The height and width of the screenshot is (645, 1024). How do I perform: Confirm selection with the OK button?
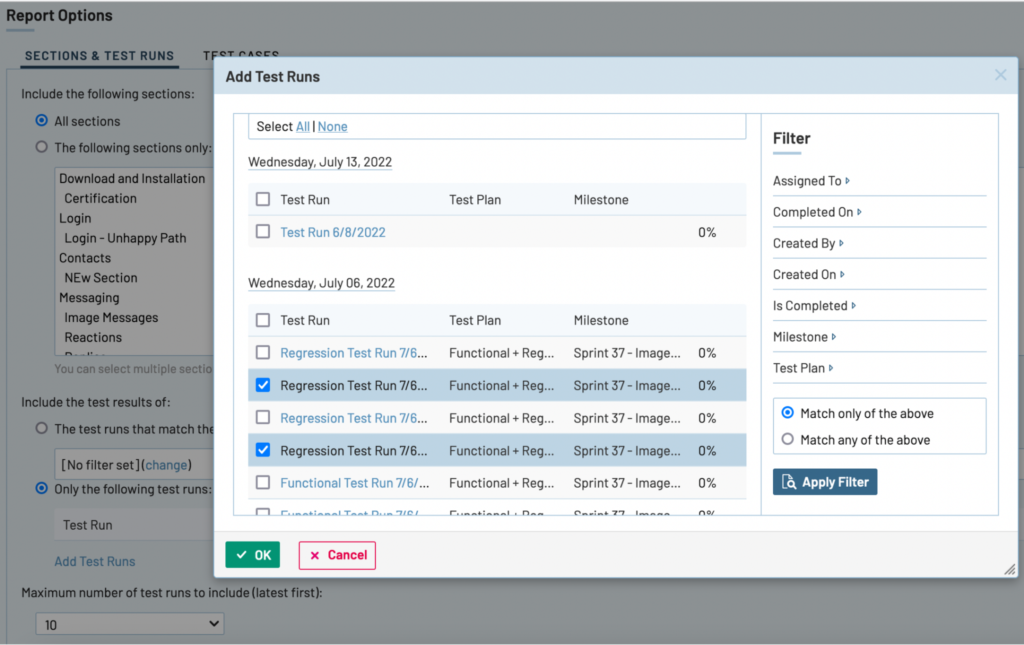[252, 555]
